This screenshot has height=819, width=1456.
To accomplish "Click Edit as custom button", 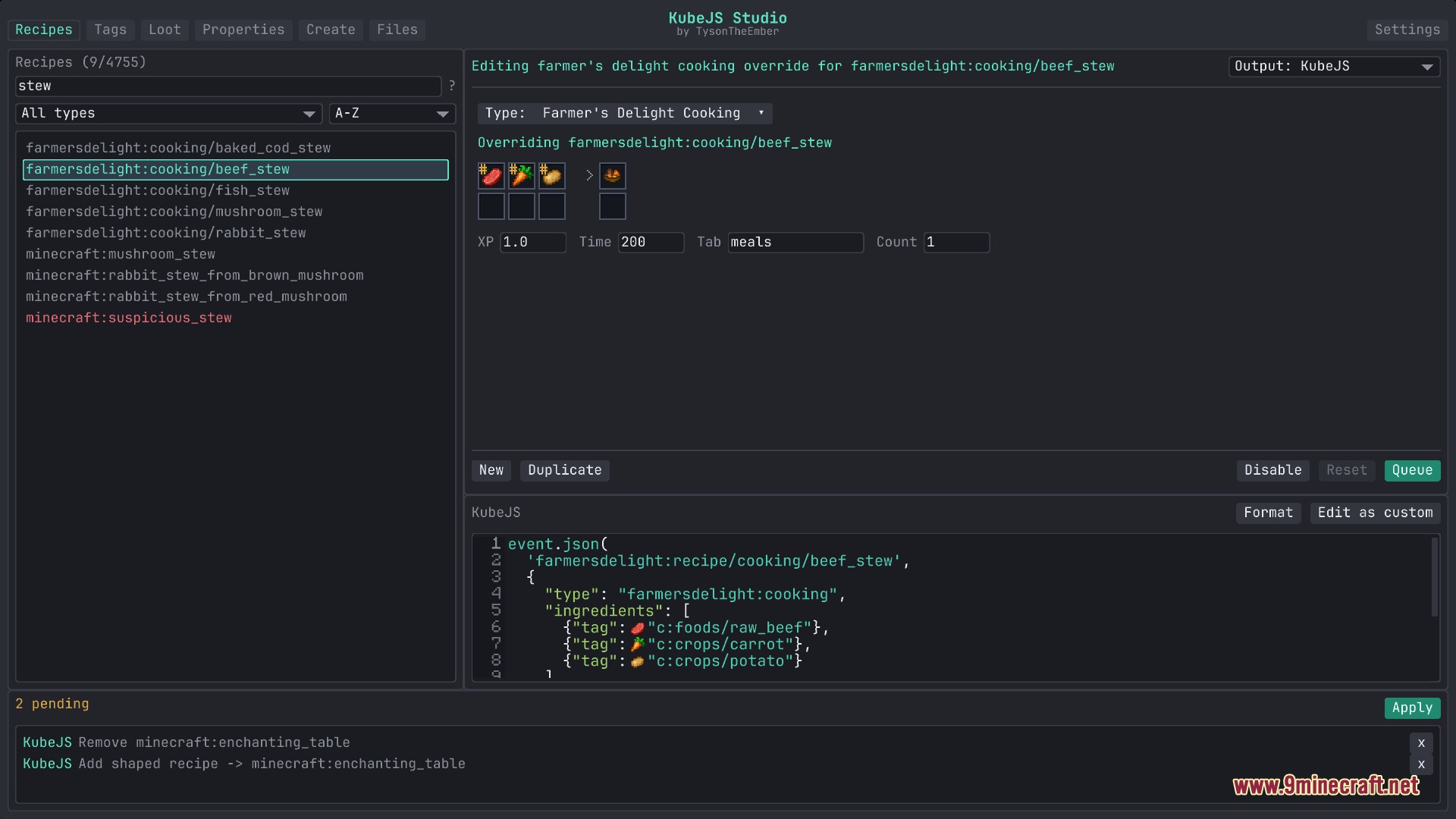I will 1376,513.
